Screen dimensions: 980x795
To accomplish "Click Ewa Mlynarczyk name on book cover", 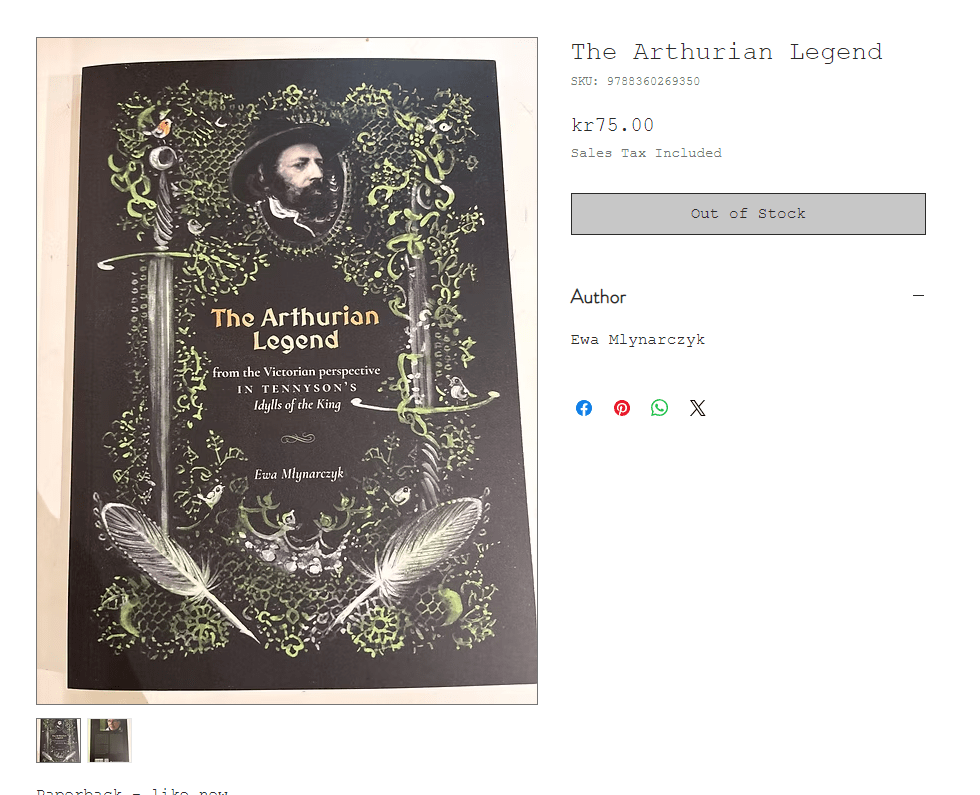I will (299, 474).
